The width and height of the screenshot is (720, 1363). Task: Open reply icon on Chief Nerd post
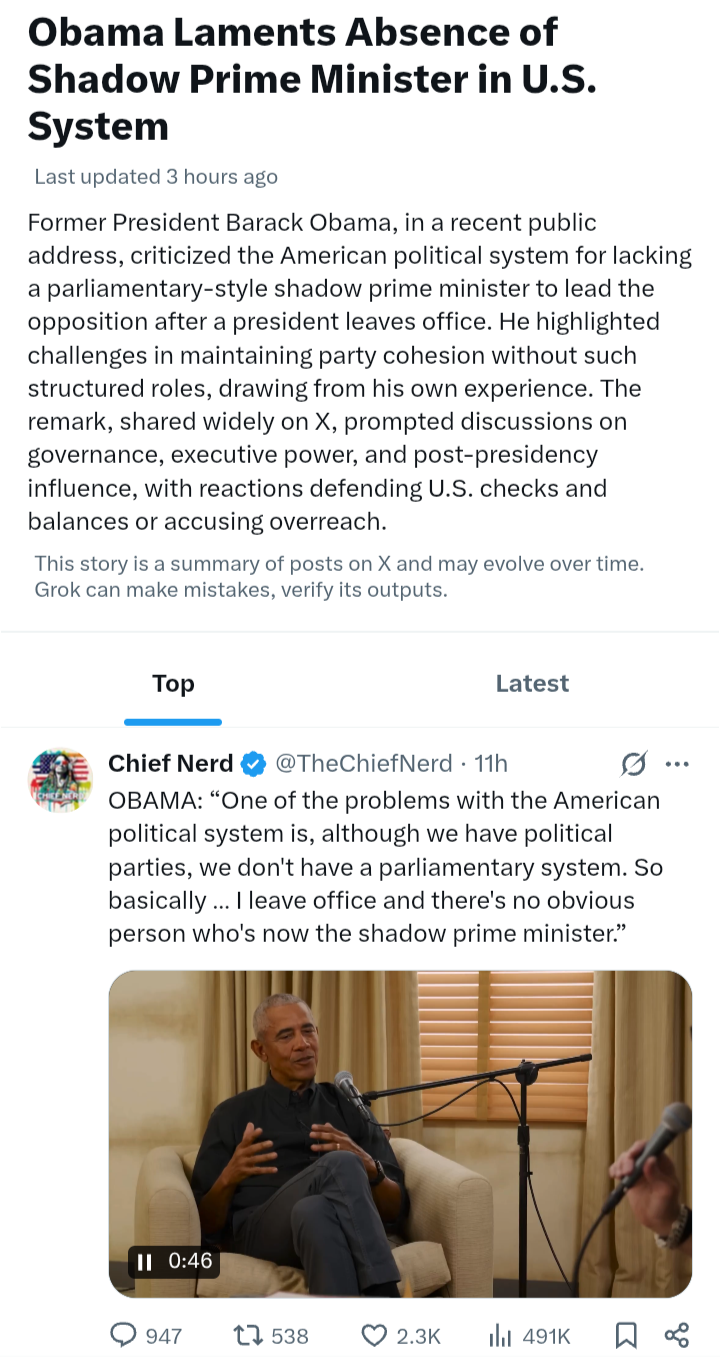coord(123,1335)
